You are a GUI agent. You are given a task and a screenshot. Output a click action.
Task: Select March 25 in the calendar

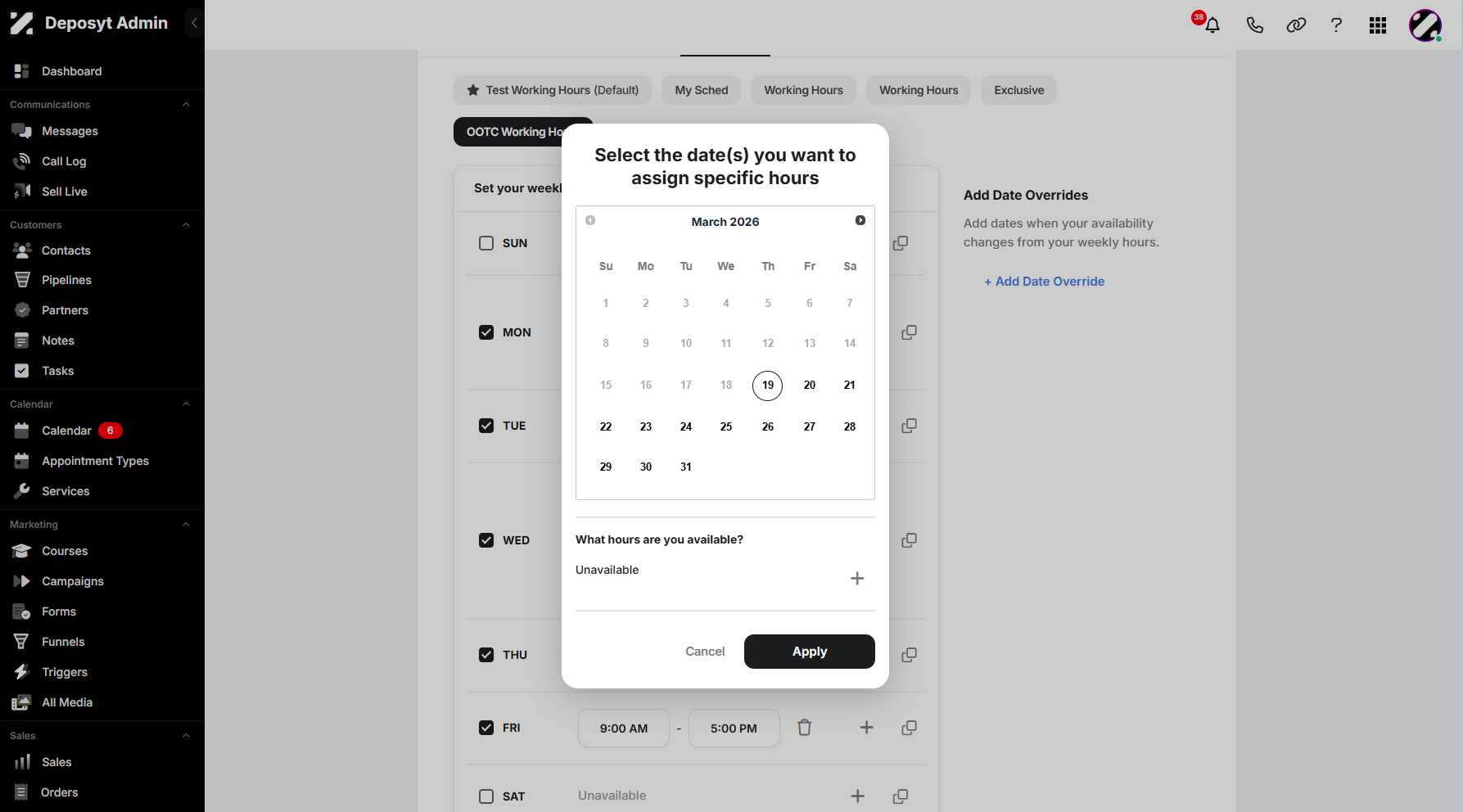726,426
